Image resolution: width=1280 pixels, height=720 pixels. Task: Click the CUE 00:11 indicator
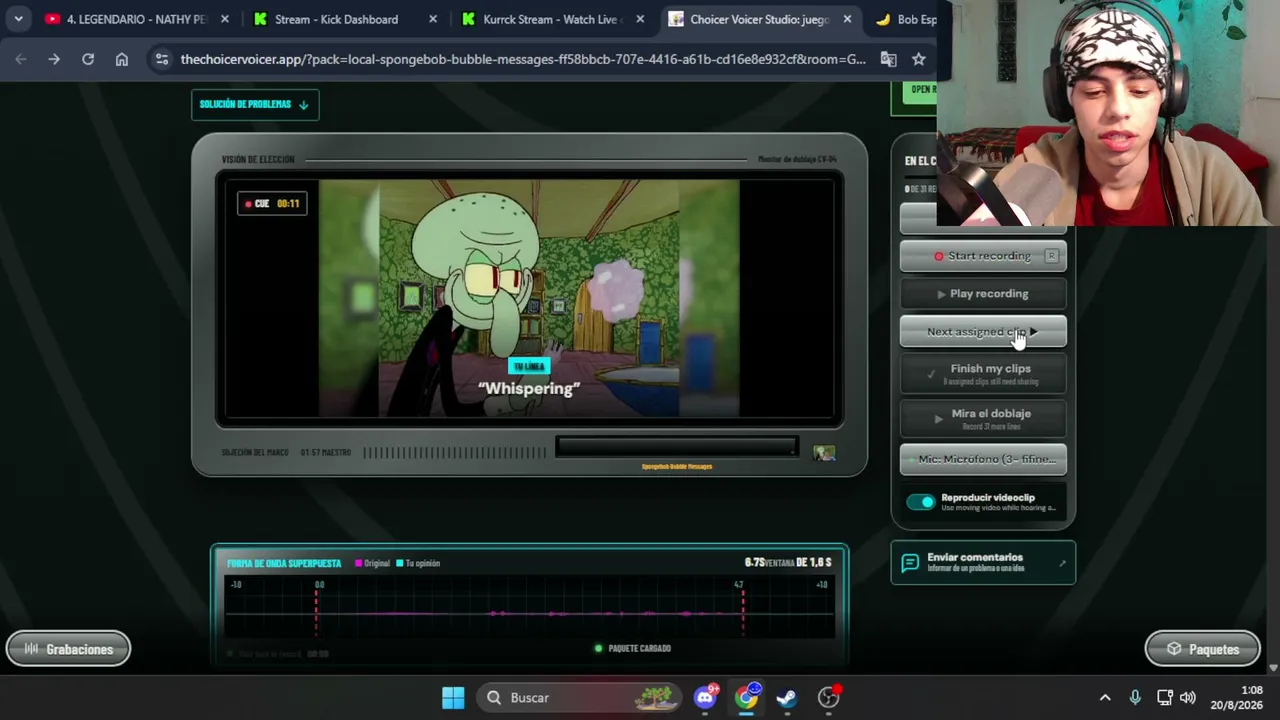272,204
